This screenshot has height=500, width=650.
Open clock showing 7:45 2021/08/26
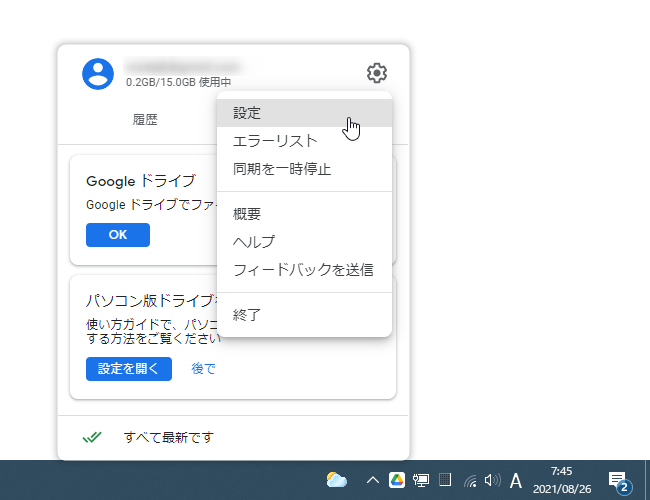[x=562, y=480]
